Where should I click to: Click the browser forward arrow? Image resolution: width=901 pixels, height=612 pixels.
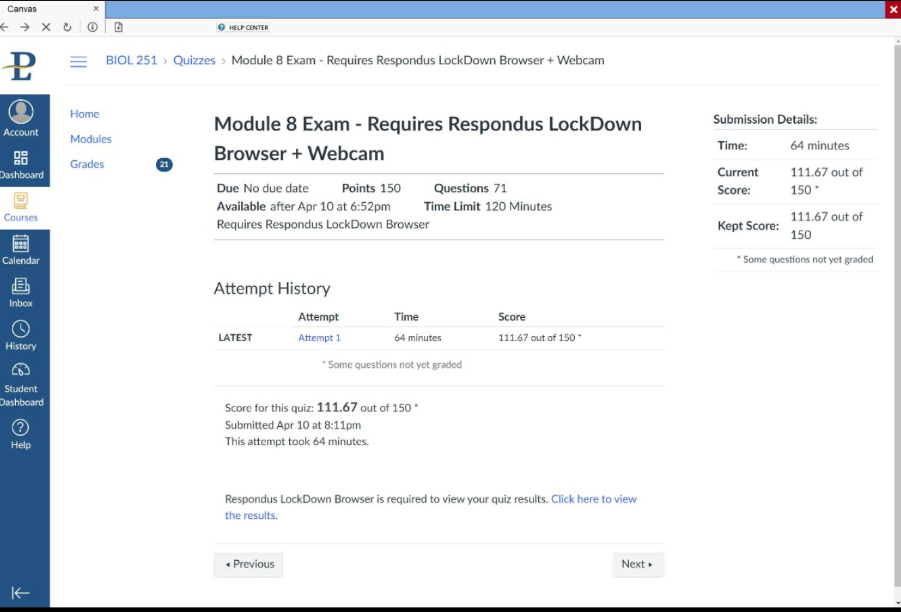click(25, 27)
